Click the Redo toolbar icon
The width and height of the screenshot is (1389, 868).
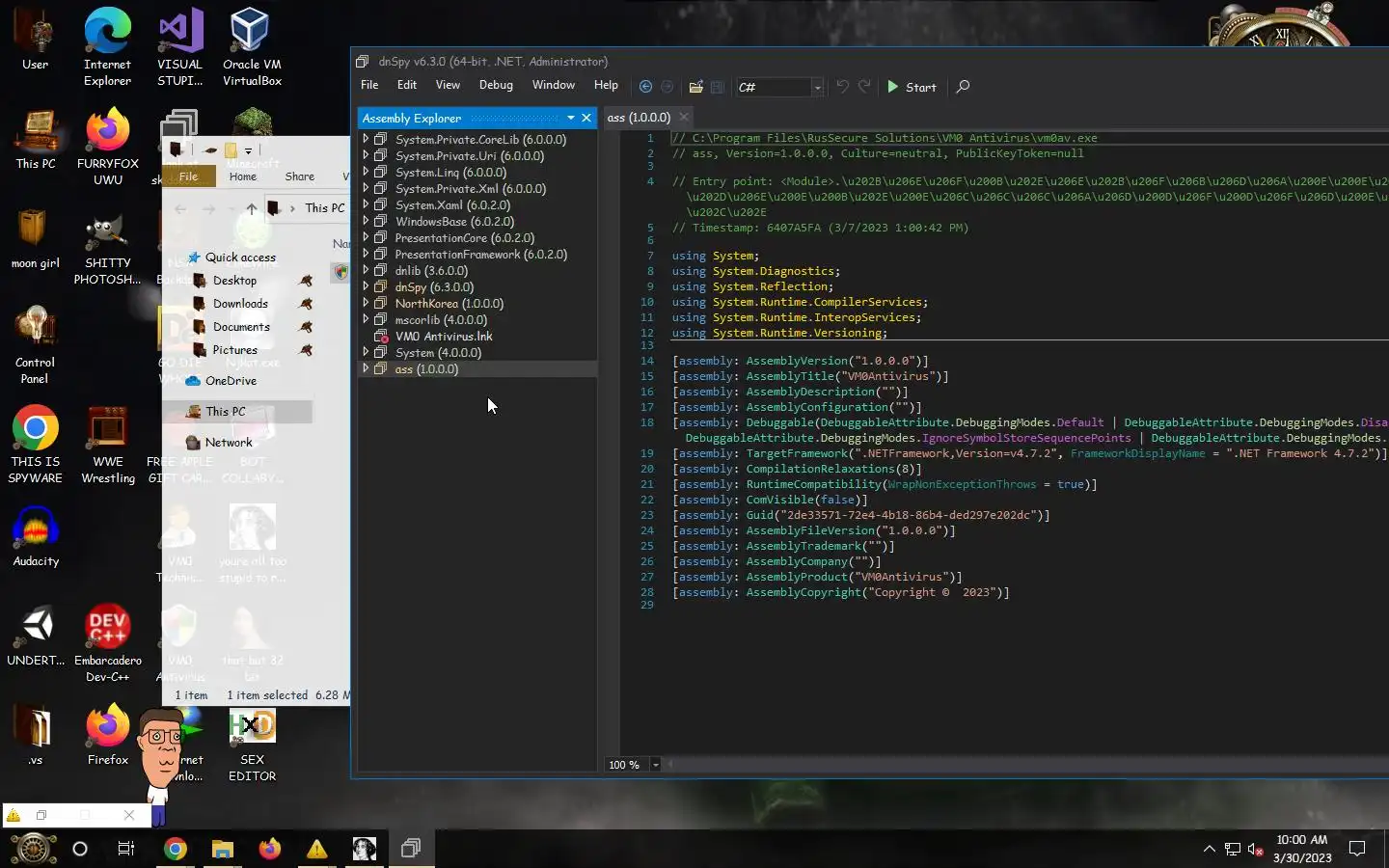pyautogui.click(x=864, y=87)
